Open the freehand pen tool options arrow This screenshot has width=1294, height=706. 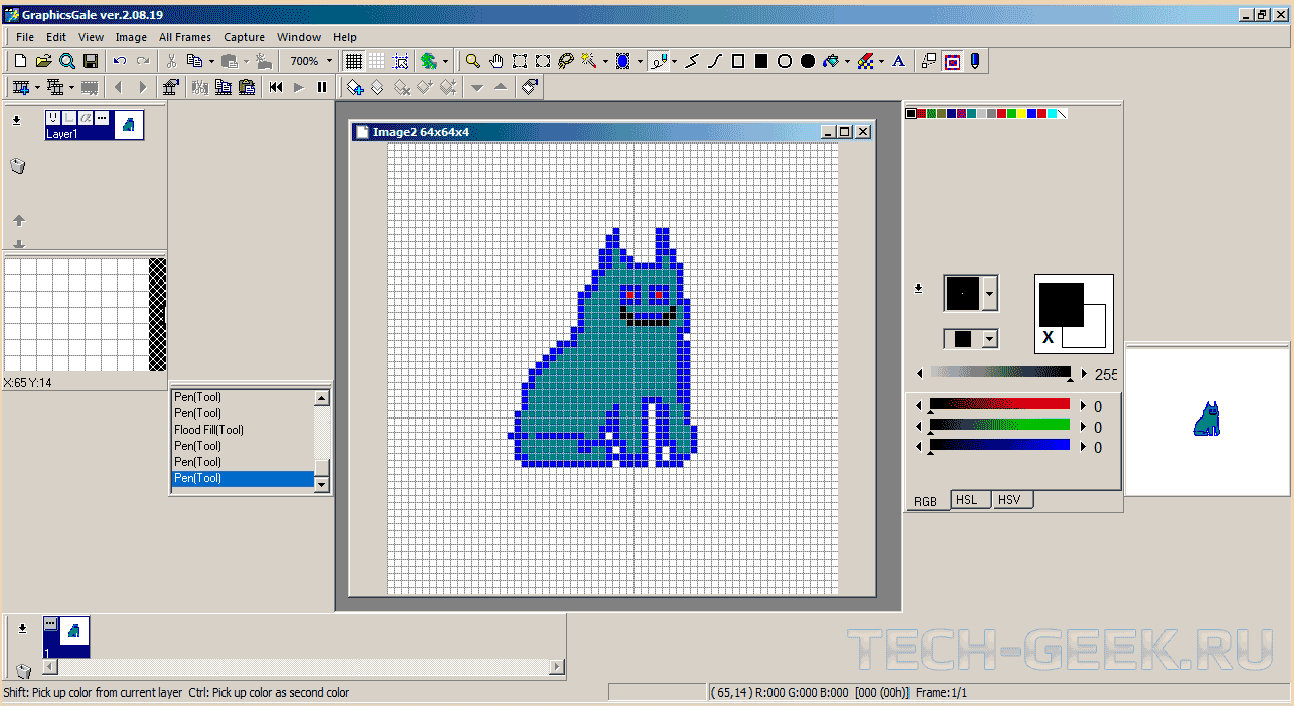(x=675, y=61)
